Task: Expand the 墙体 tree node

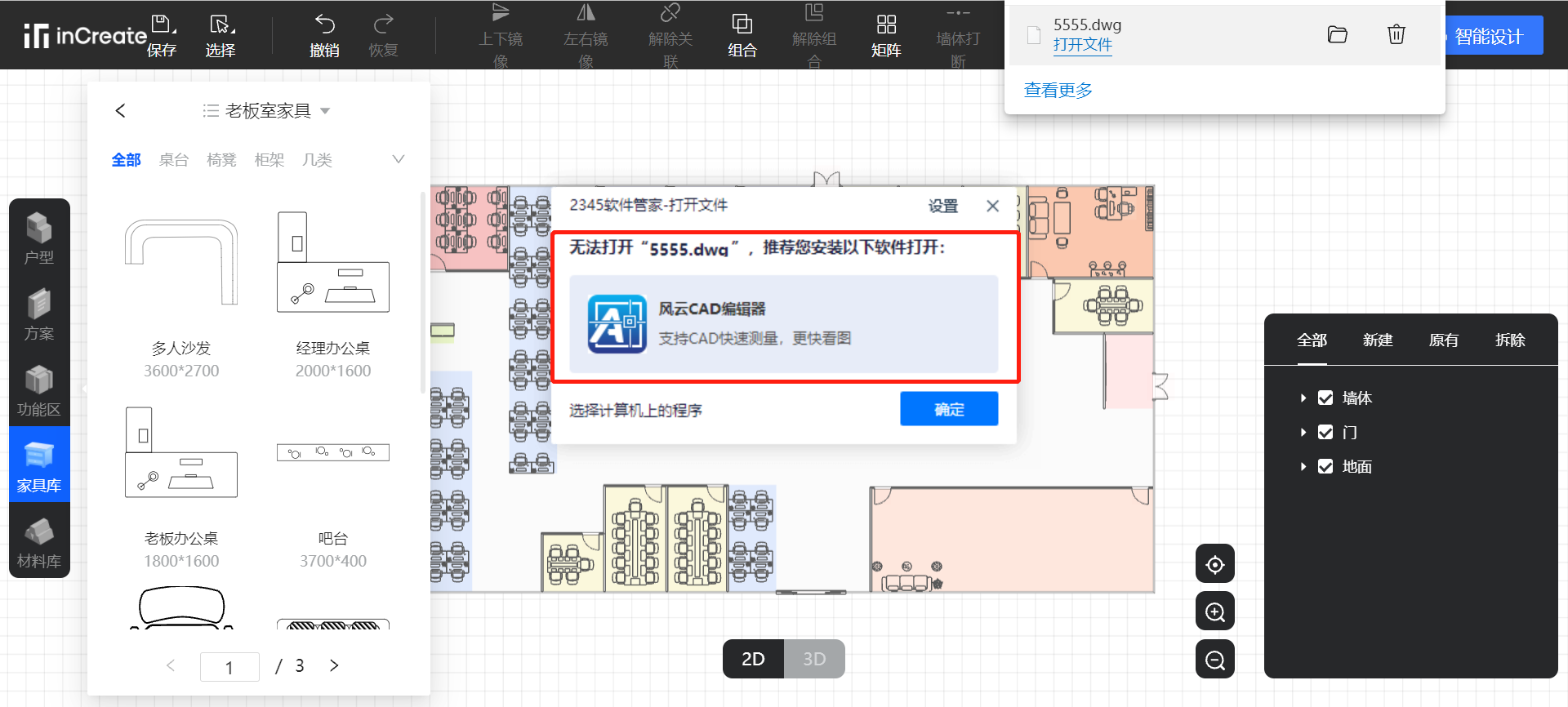Action: [1303, 398]
